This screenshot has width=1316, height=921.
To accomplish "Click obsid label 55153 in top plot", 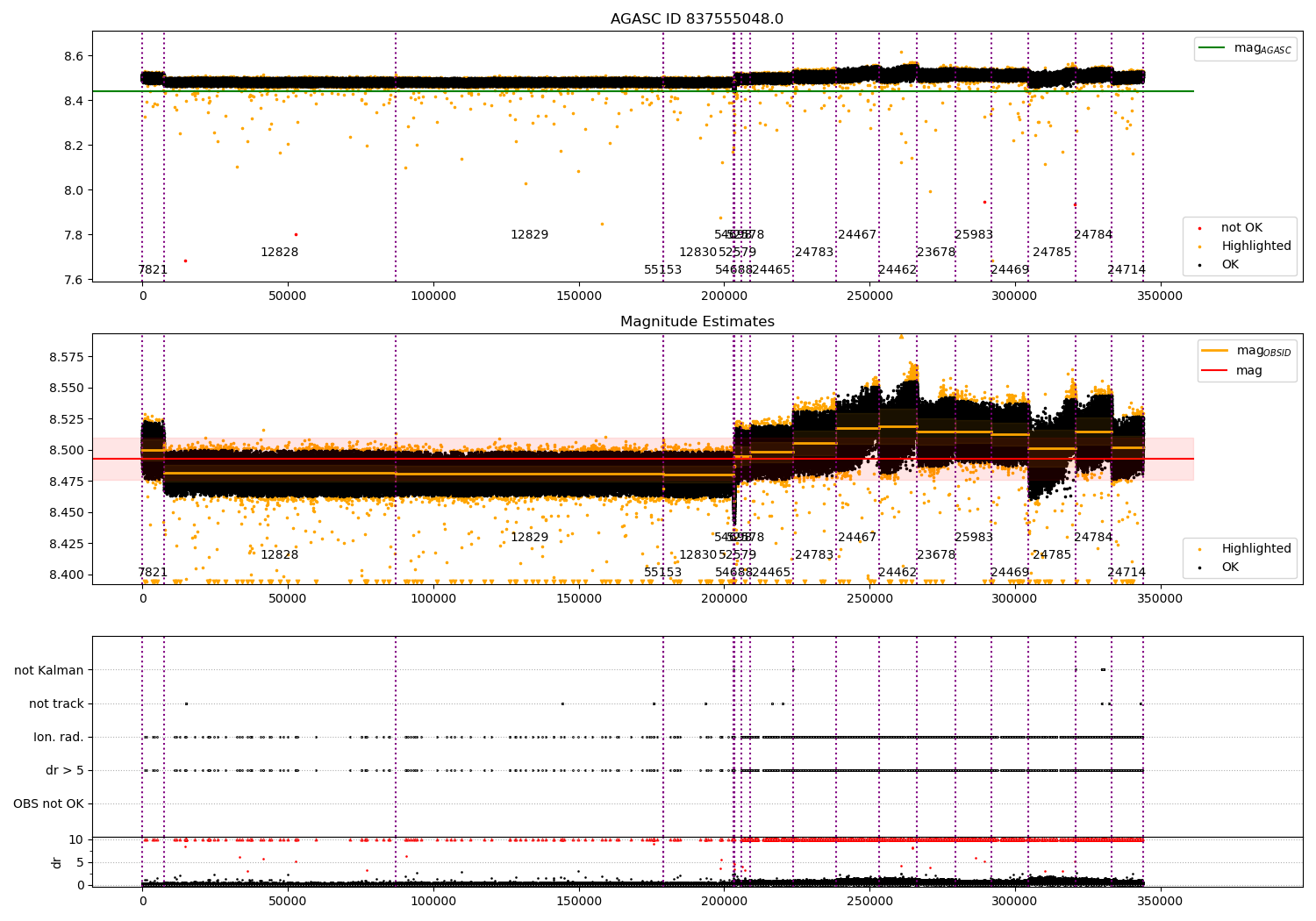I will coord(662,270).
